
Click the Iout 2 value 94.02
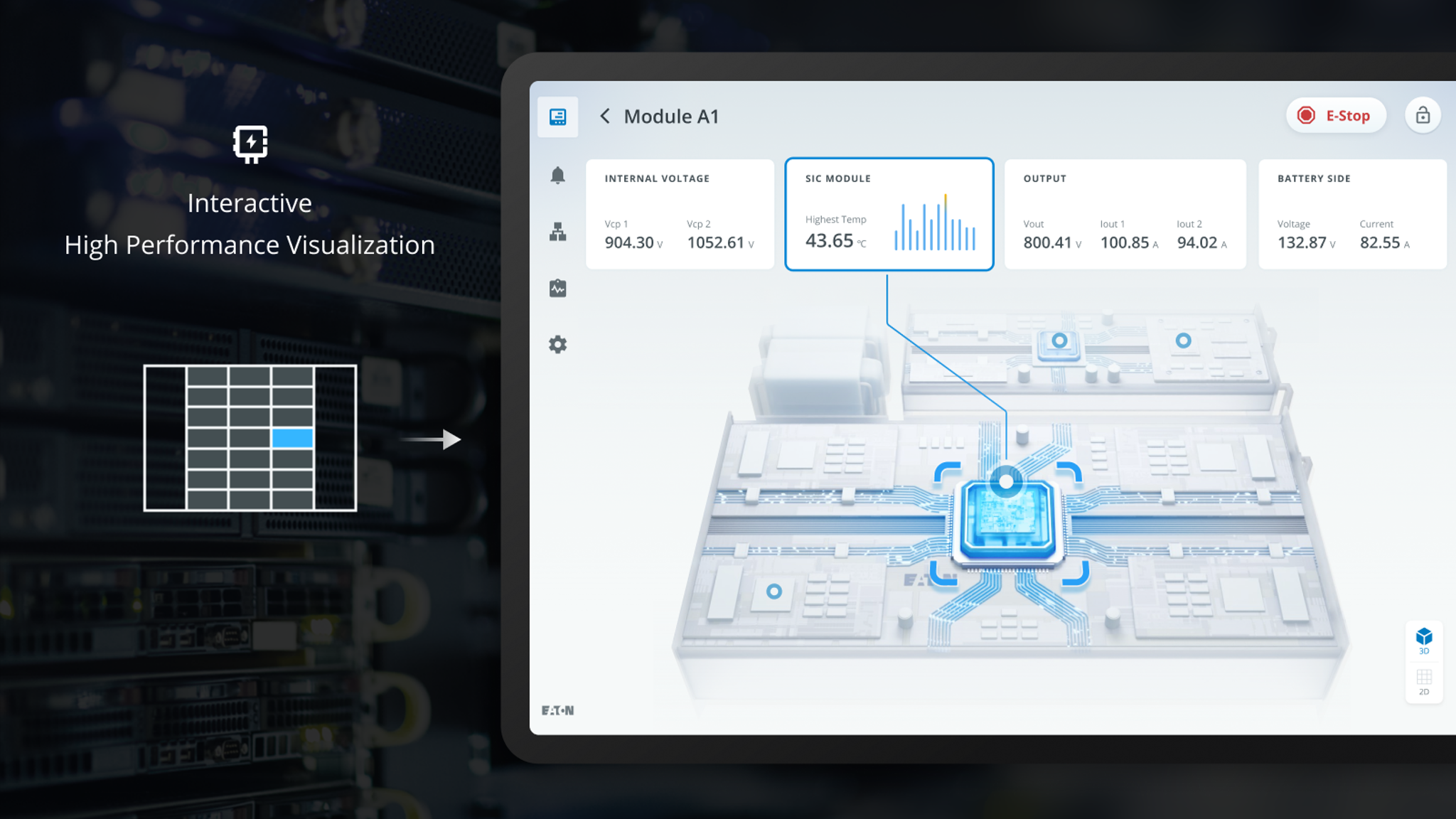click(x=1197, y=242)
